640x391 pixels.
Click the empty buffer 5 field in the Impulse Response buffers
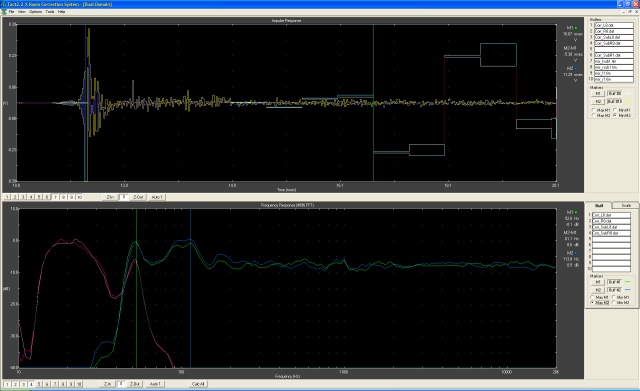pos(614,49)
